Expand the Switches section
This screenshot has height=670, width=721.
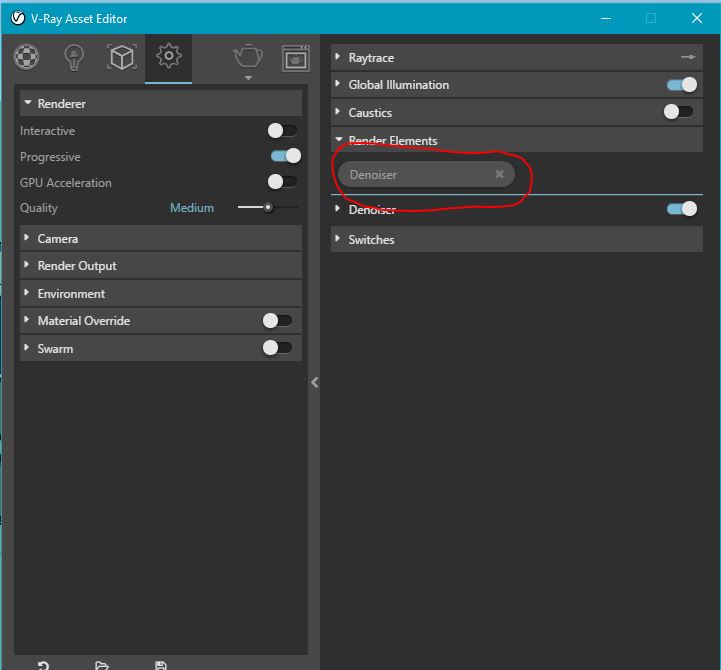tap(517, 239)
